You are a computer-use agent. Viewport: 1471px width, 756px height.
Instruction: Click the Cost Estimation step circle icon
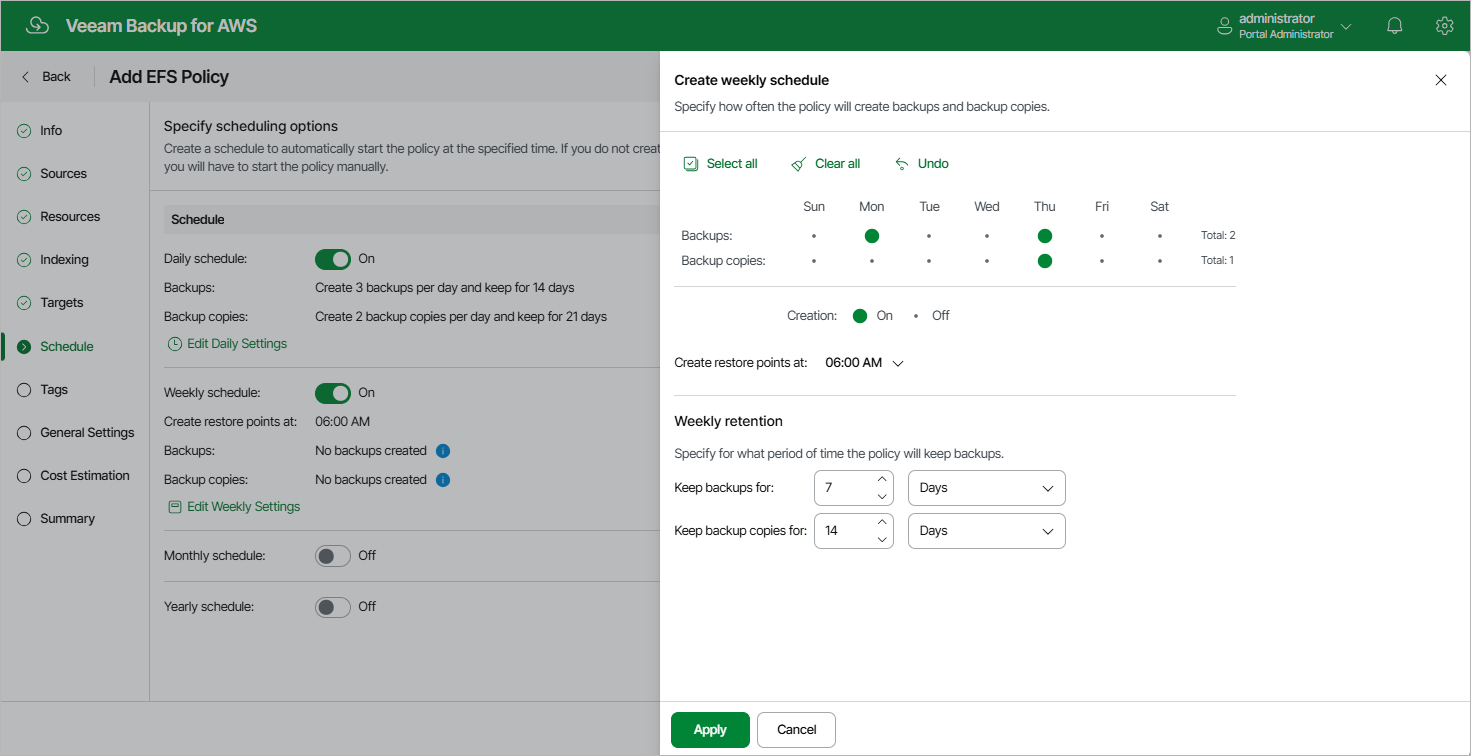(24, 476)
